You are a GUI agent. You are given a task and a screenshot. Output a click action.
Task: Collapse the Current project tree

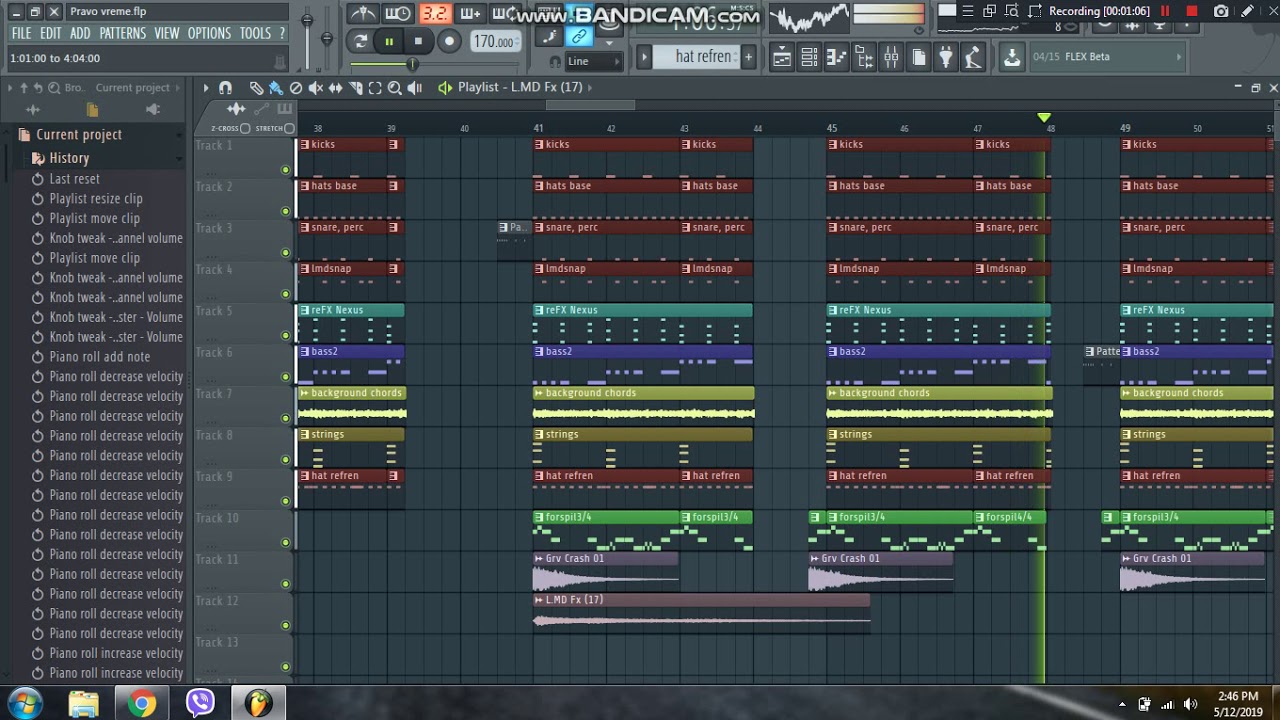click(x=179, y=134)
